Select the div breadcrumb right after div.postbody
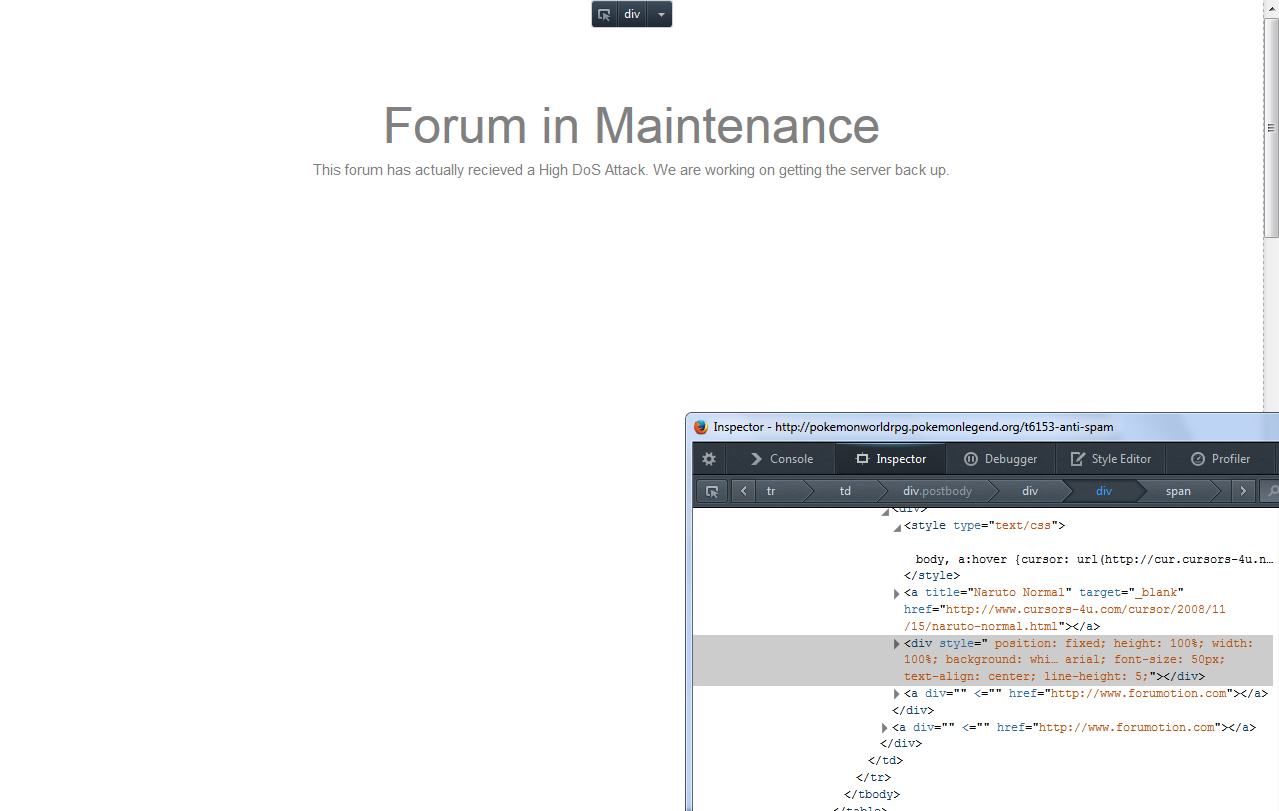1279x811 pixels. click(1030, 491)
